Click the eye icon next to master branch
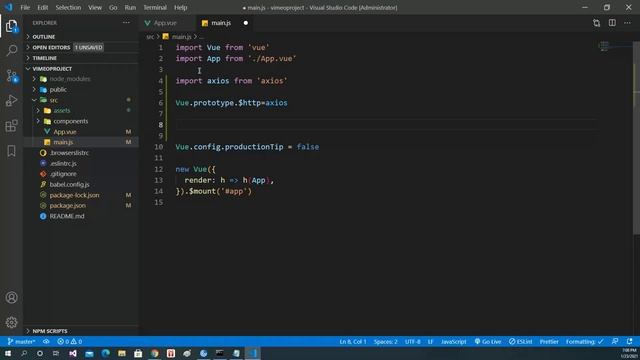Image resolution: width=640 pixels, height=360 pixels. tap(46, 341)
